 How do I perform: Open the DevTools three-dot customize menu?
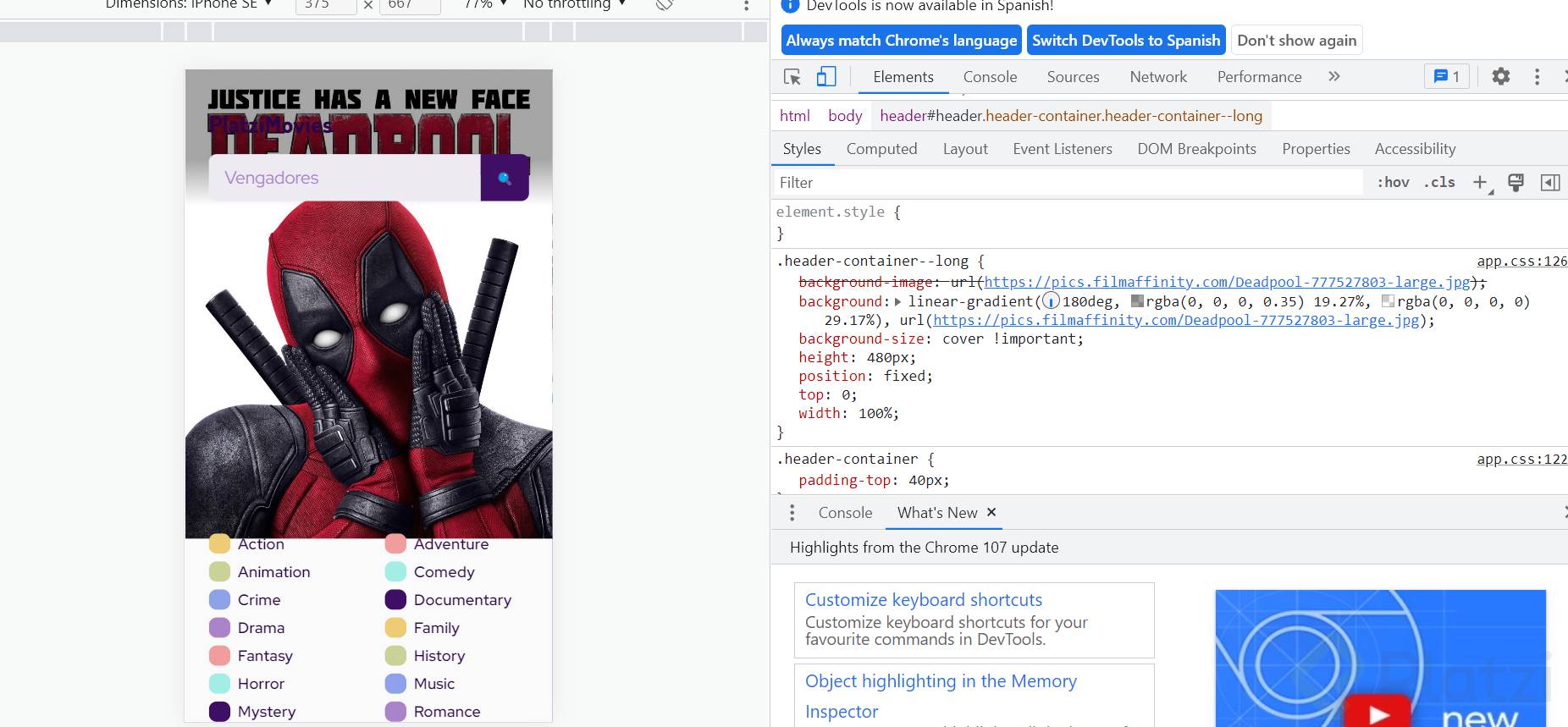point(1538,77)
